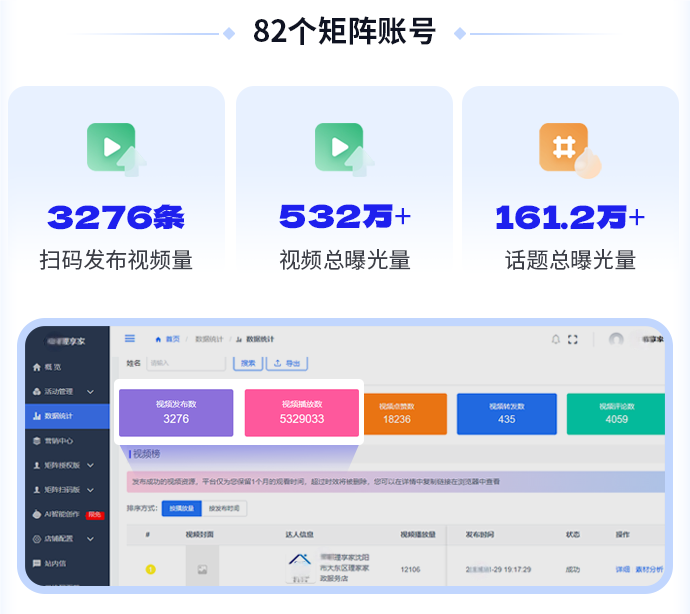Switch sorting to 按发布时间
The height and width of the screenshot is (614, 690).
(225, 509)
